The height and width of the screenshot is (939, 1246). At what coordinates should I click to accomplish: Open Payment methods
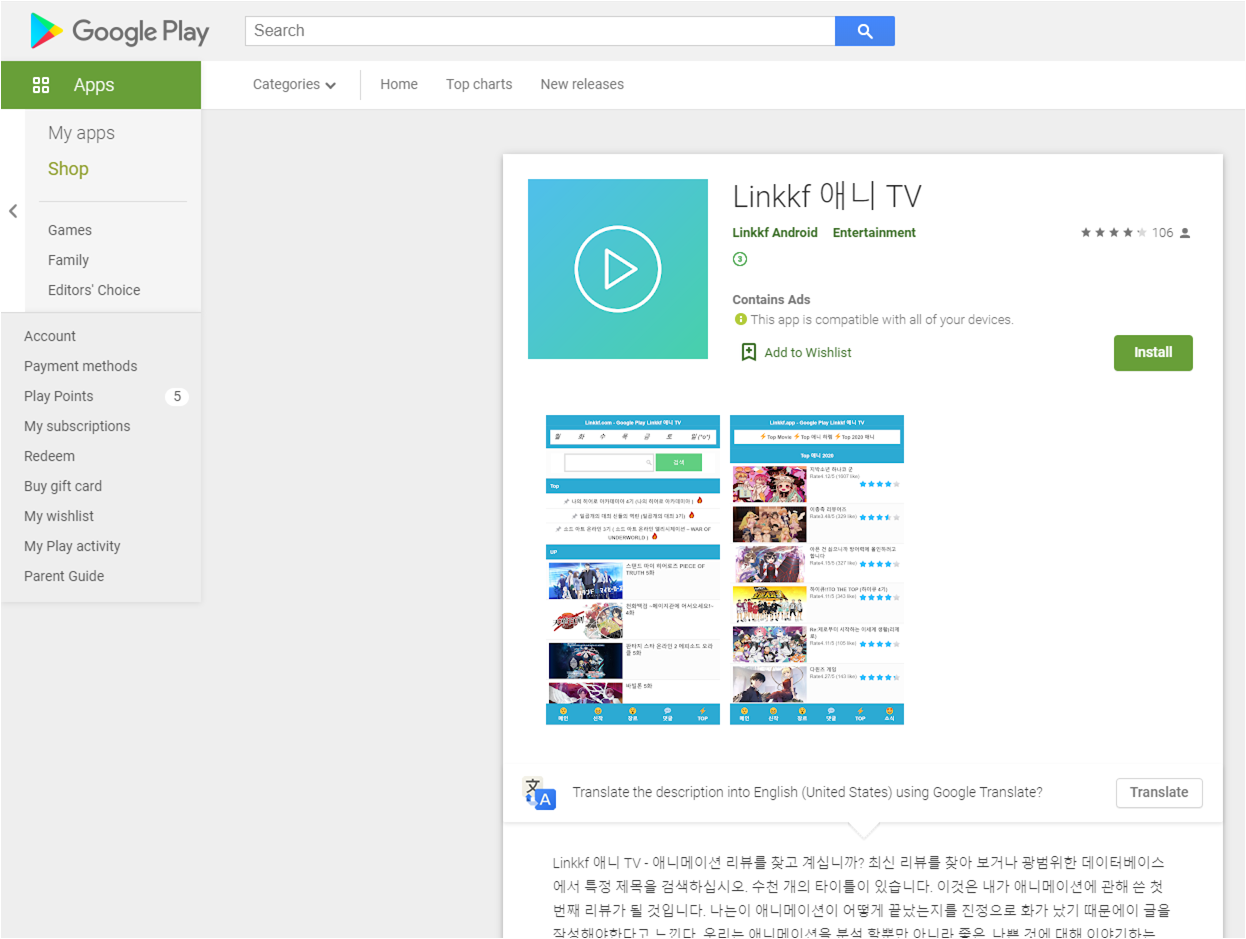(x=81, y=366)
